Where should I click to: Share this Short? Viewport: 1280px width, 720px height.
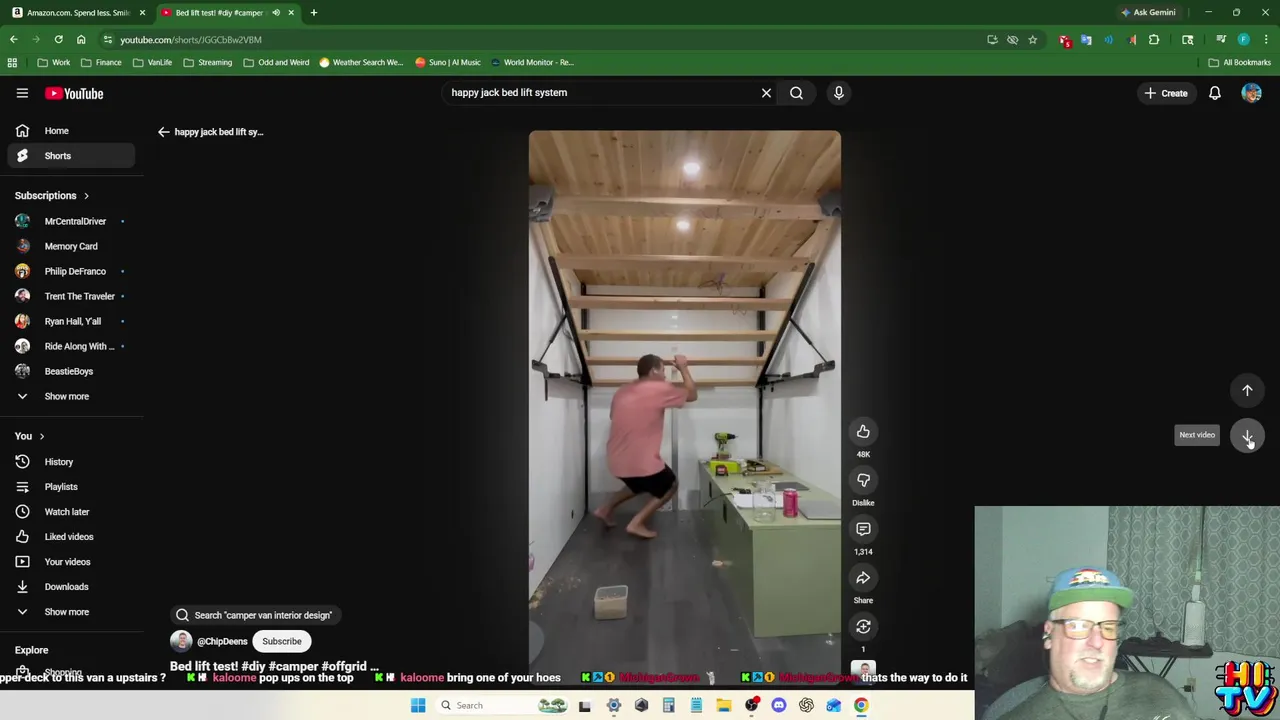(863, 578)
